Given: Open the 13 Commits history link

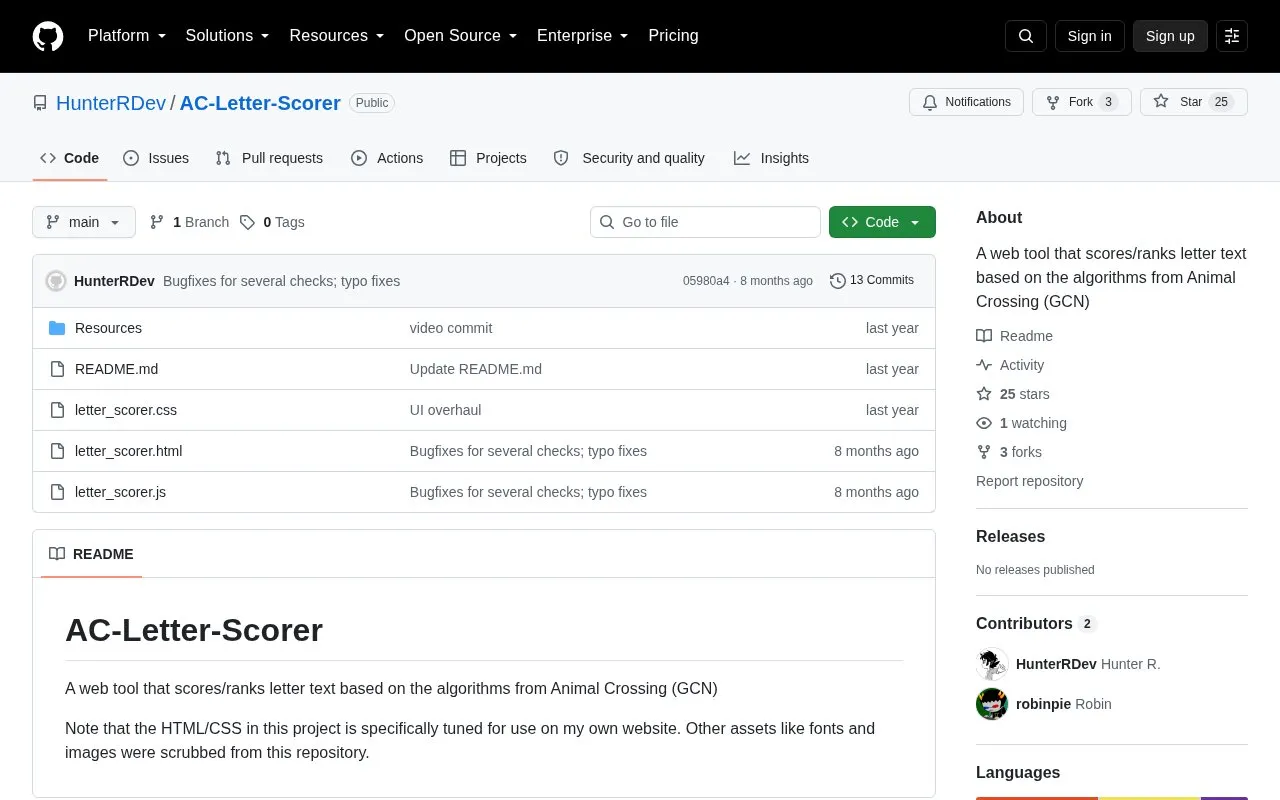Looking at the screenshot, I should point(872,281).
